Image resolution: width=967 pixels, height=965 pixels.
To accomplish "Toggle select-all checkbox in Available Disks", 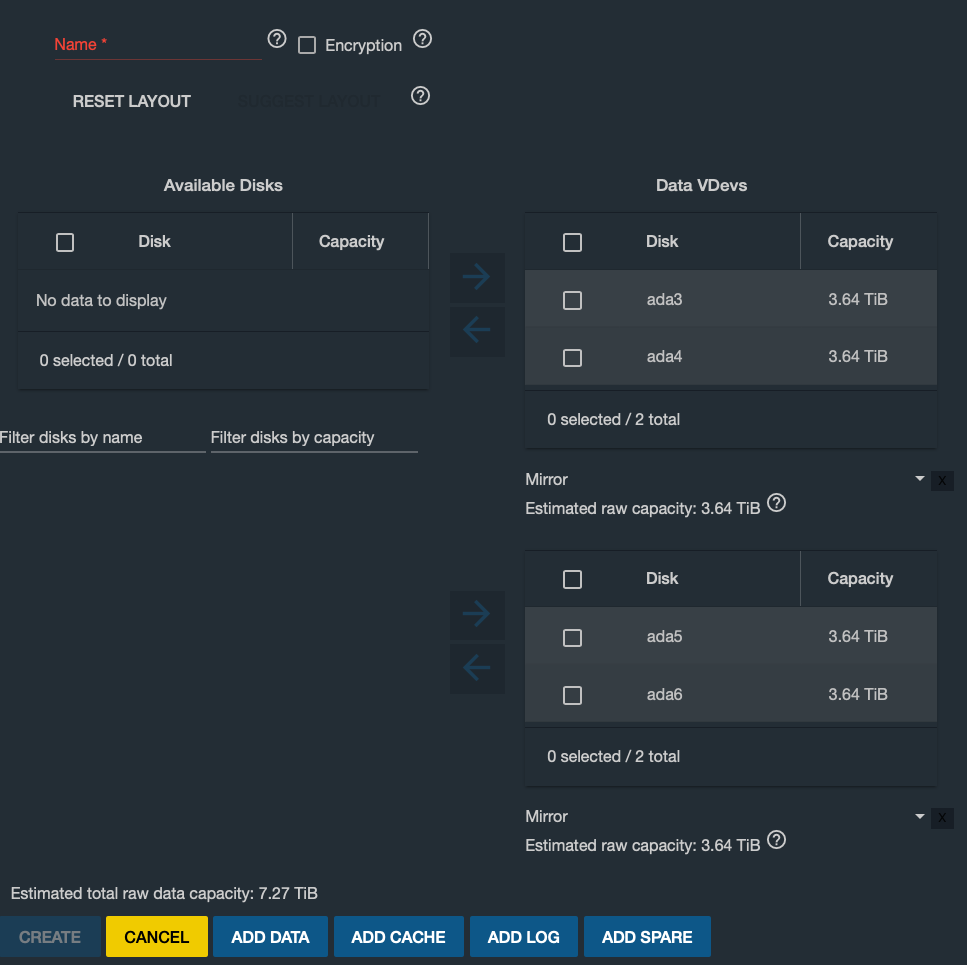I will (x=65, y=242).
